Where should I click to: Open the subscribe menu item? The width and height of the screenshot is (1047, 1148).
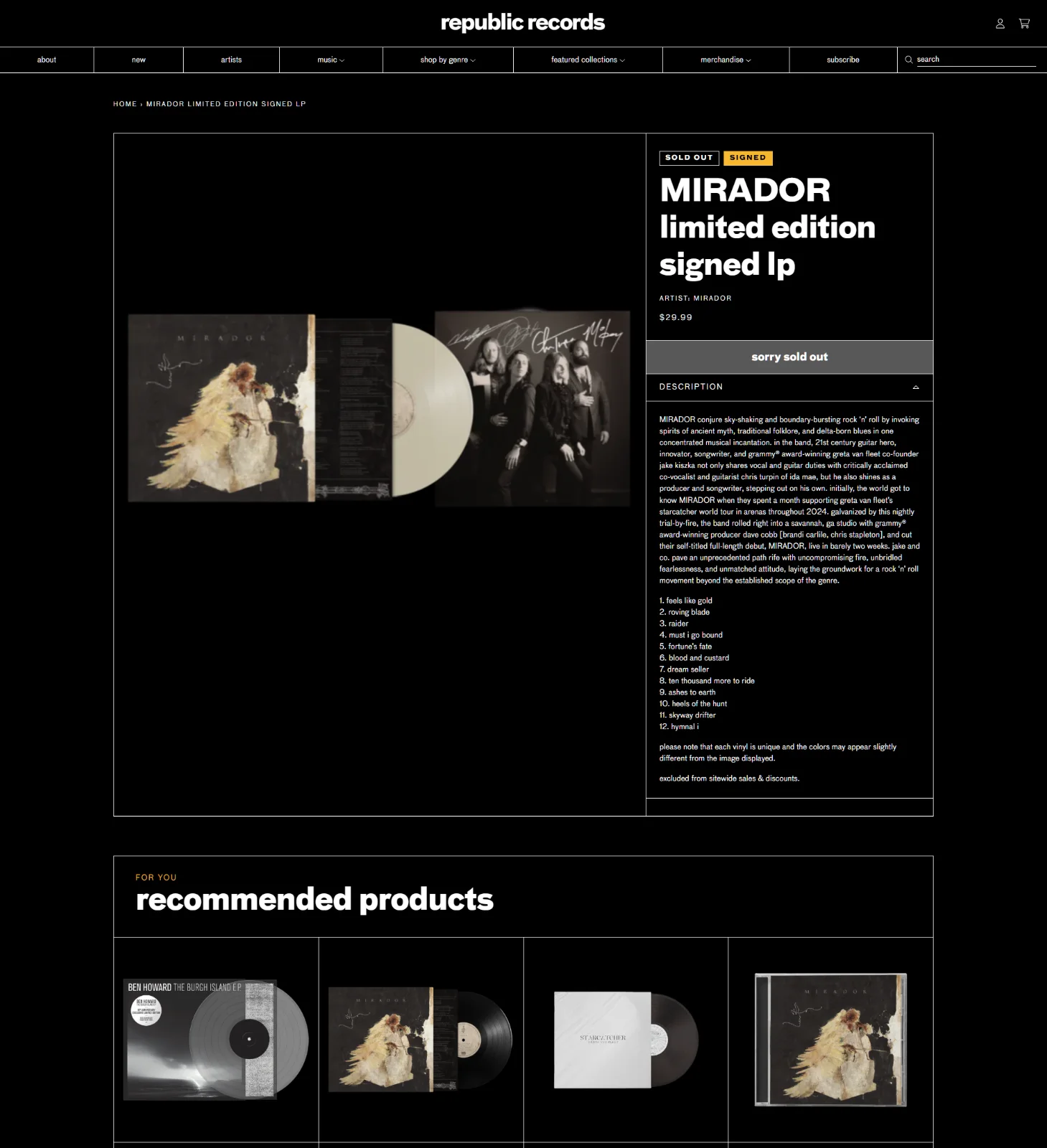842,60
